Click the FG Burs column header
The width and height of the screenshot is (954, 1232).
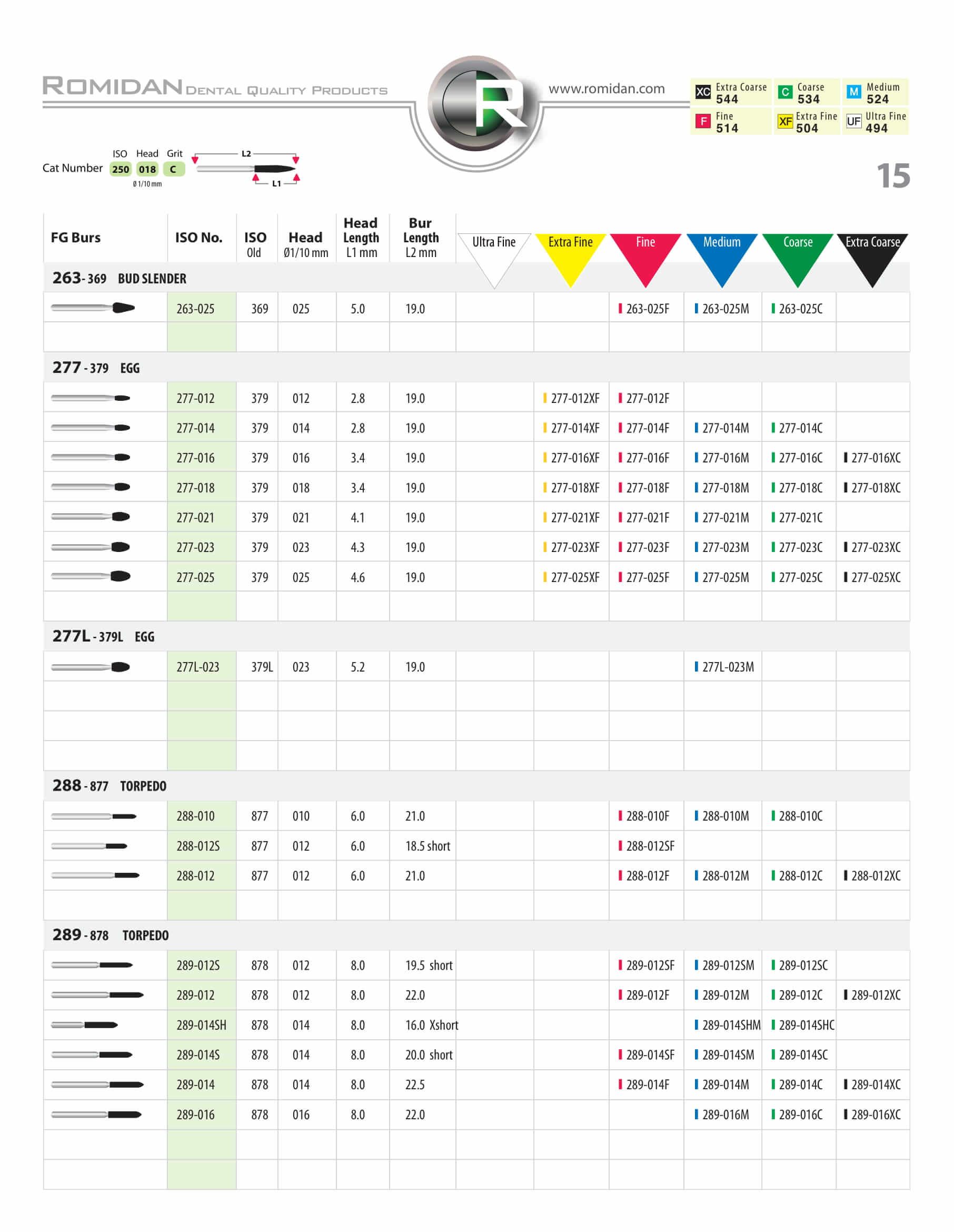76,238
